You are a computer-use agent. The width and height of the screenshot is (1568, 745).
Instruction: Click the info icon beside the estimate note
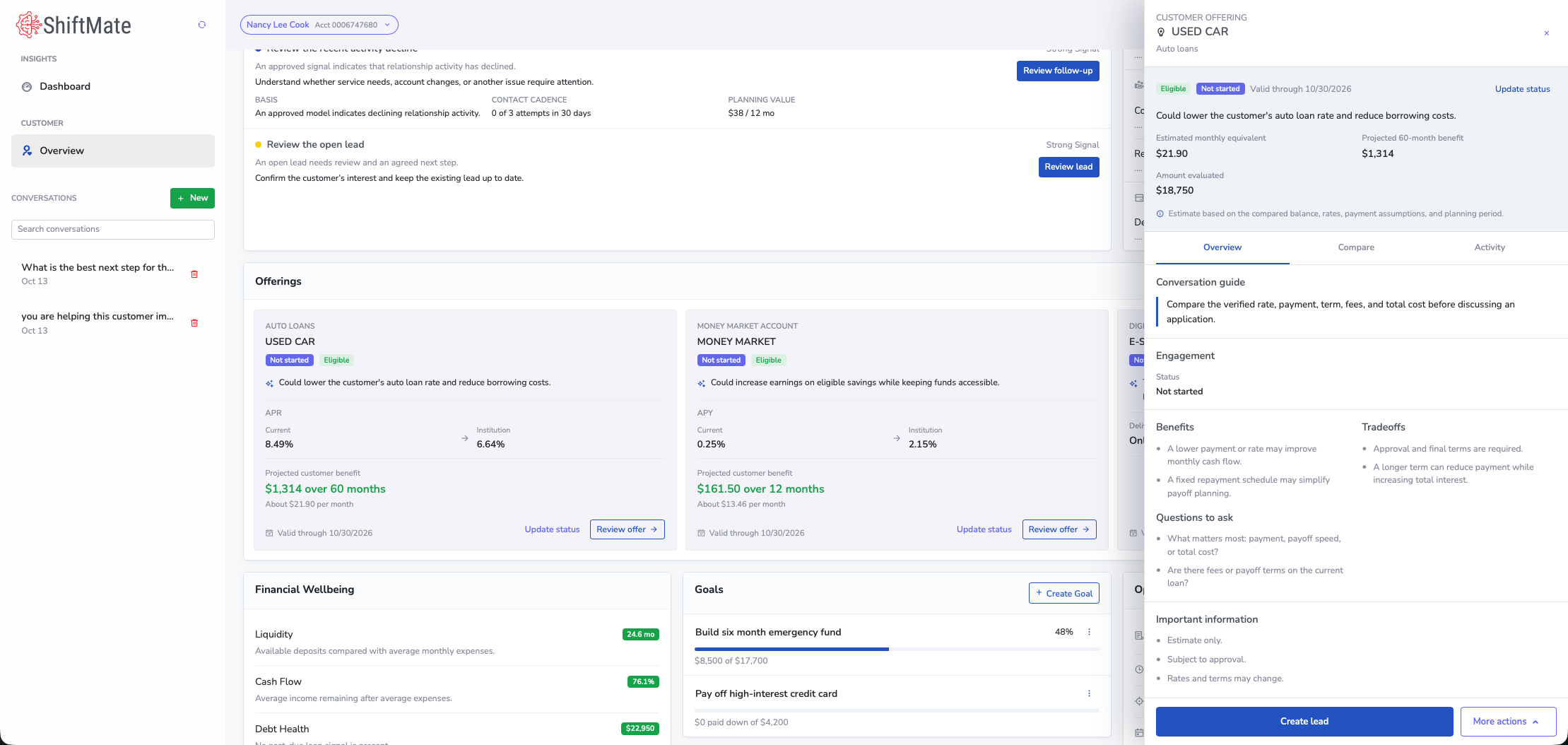coord(1160,213)
